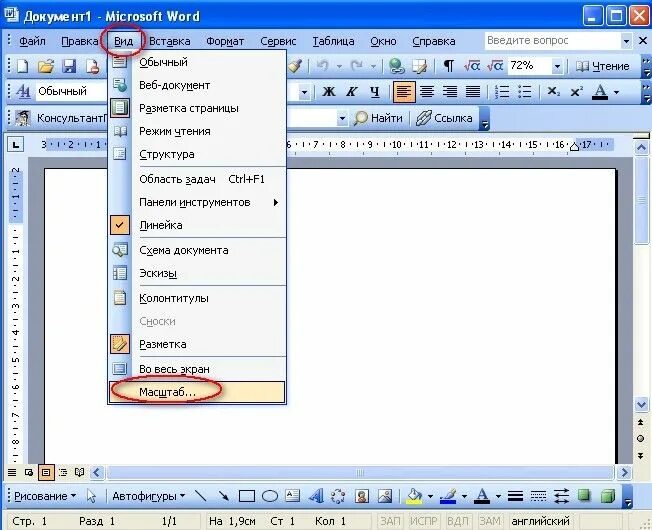
Task: Apply numbered list formatting
Action: coord(501,91)
